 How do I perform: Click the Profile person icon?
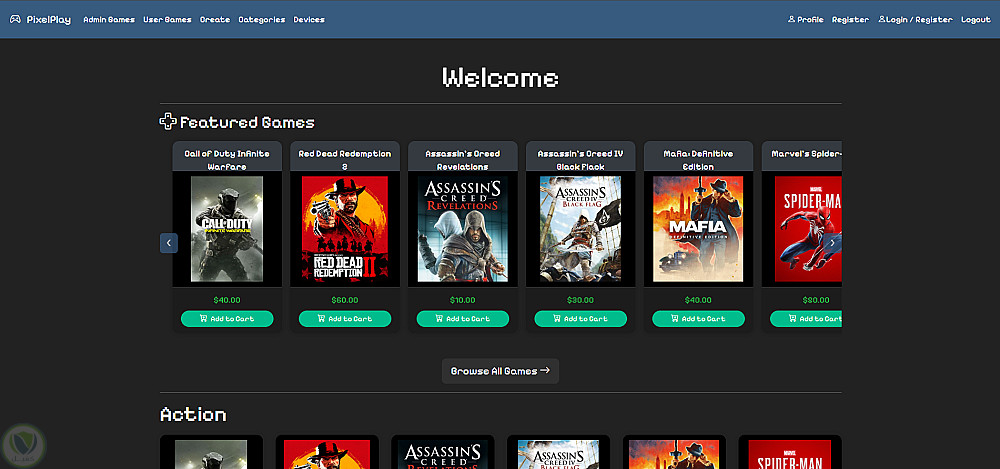click(x=791, y=19)
